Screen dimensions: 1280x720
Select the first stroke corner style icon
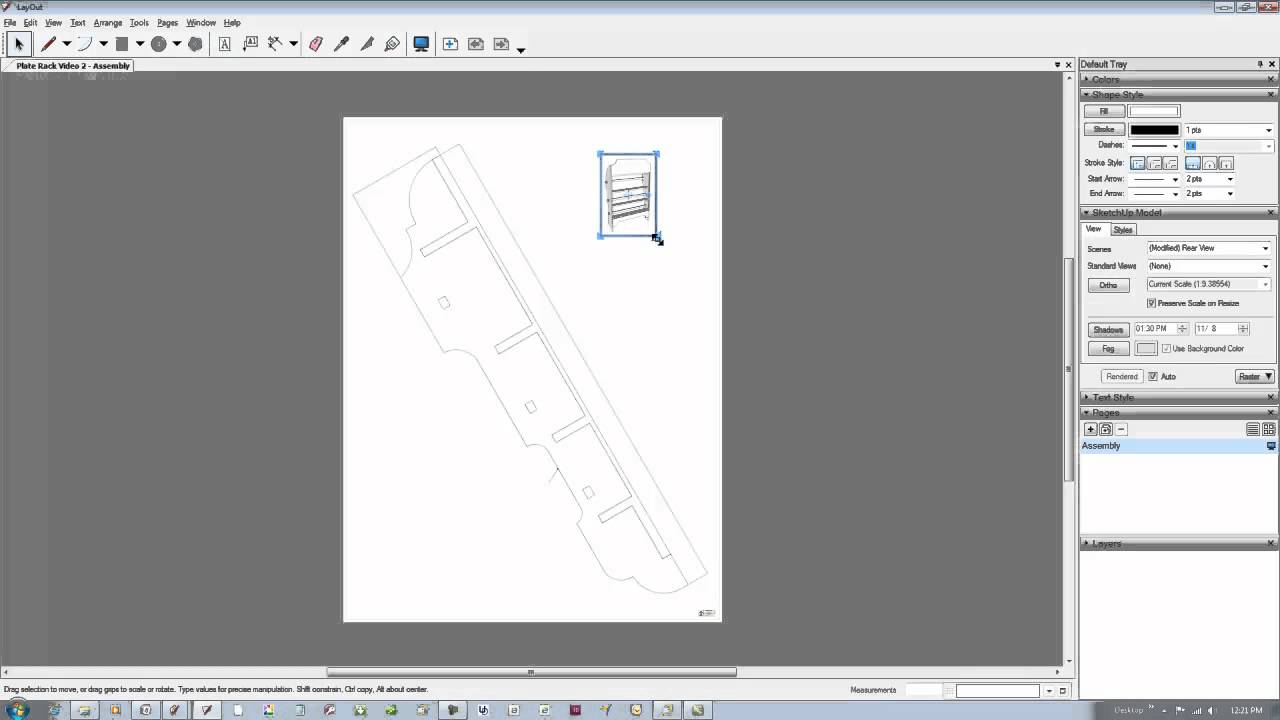[x=1138, y=163]
